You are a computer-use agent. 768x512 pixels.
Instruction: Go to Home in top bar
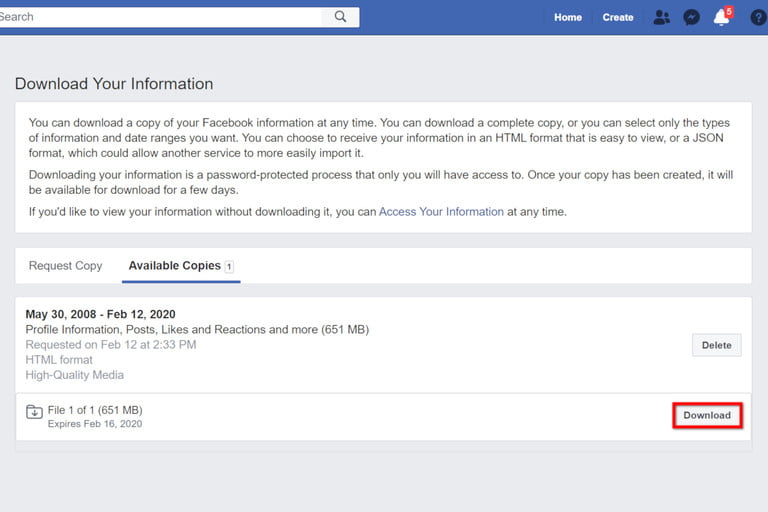568,17
